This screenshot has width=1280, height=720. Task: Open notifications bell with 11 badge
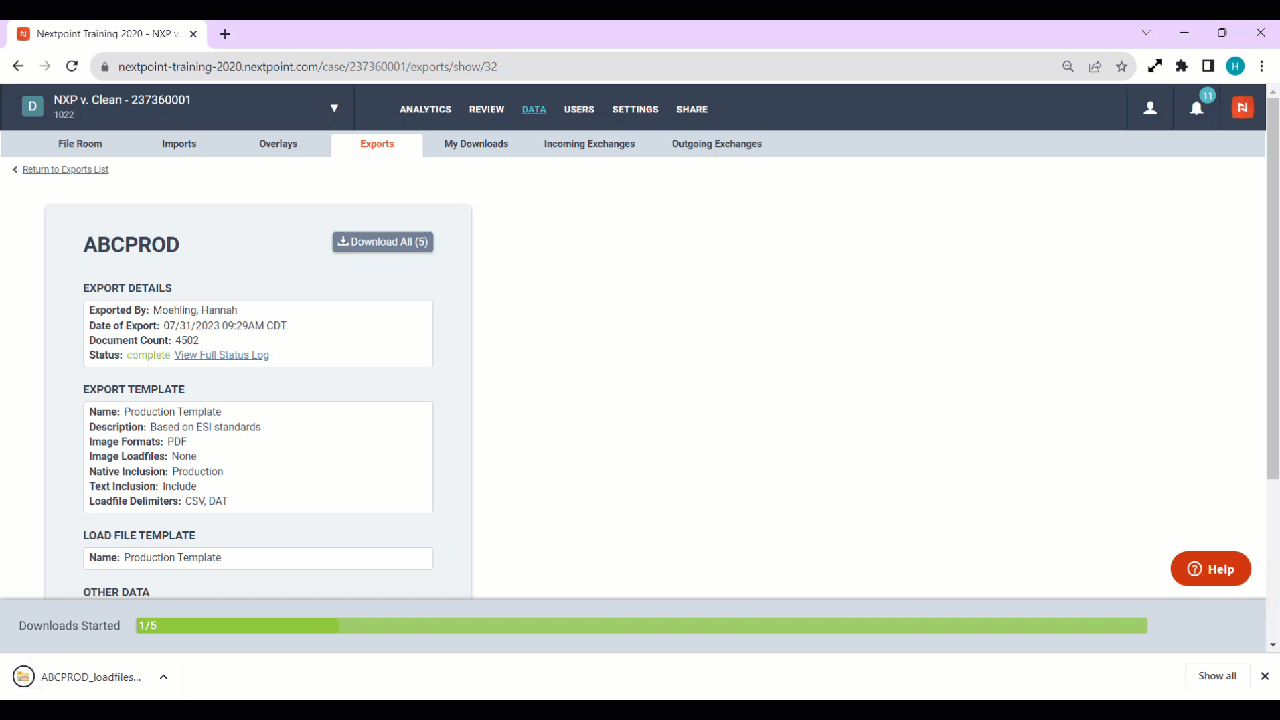tap(1197, 107)
